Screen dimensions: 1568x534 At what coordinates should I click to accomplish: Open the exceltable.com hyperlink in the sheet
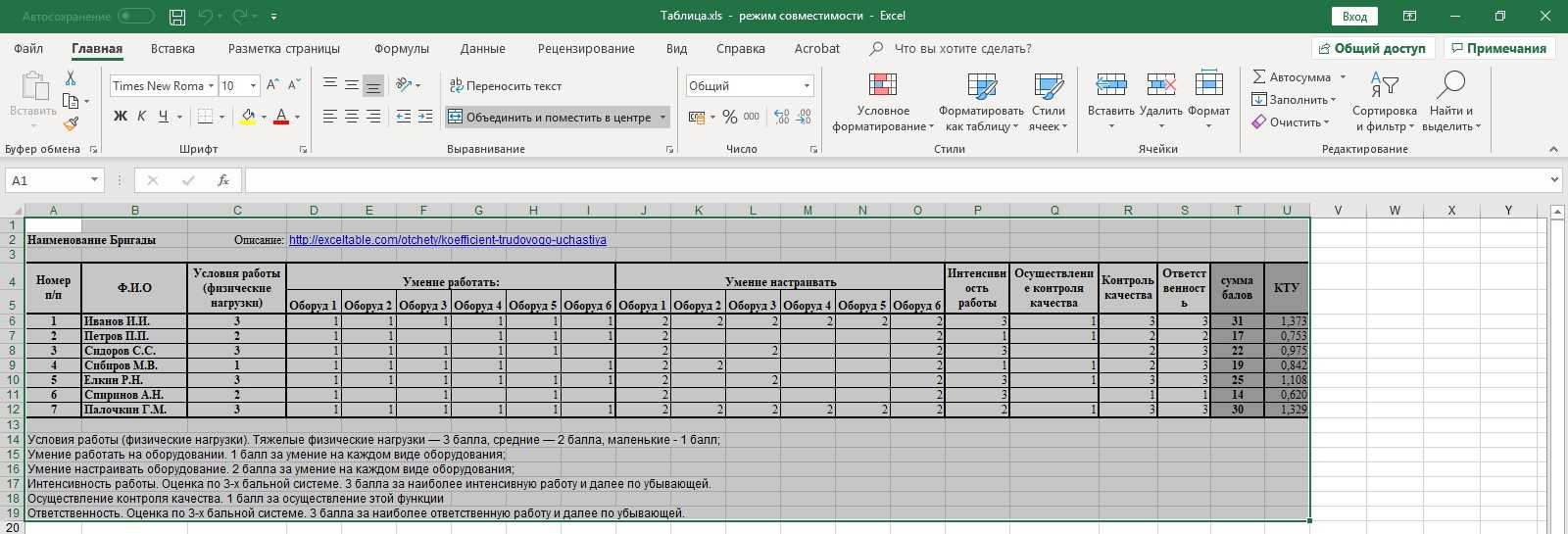pos(448,240)
